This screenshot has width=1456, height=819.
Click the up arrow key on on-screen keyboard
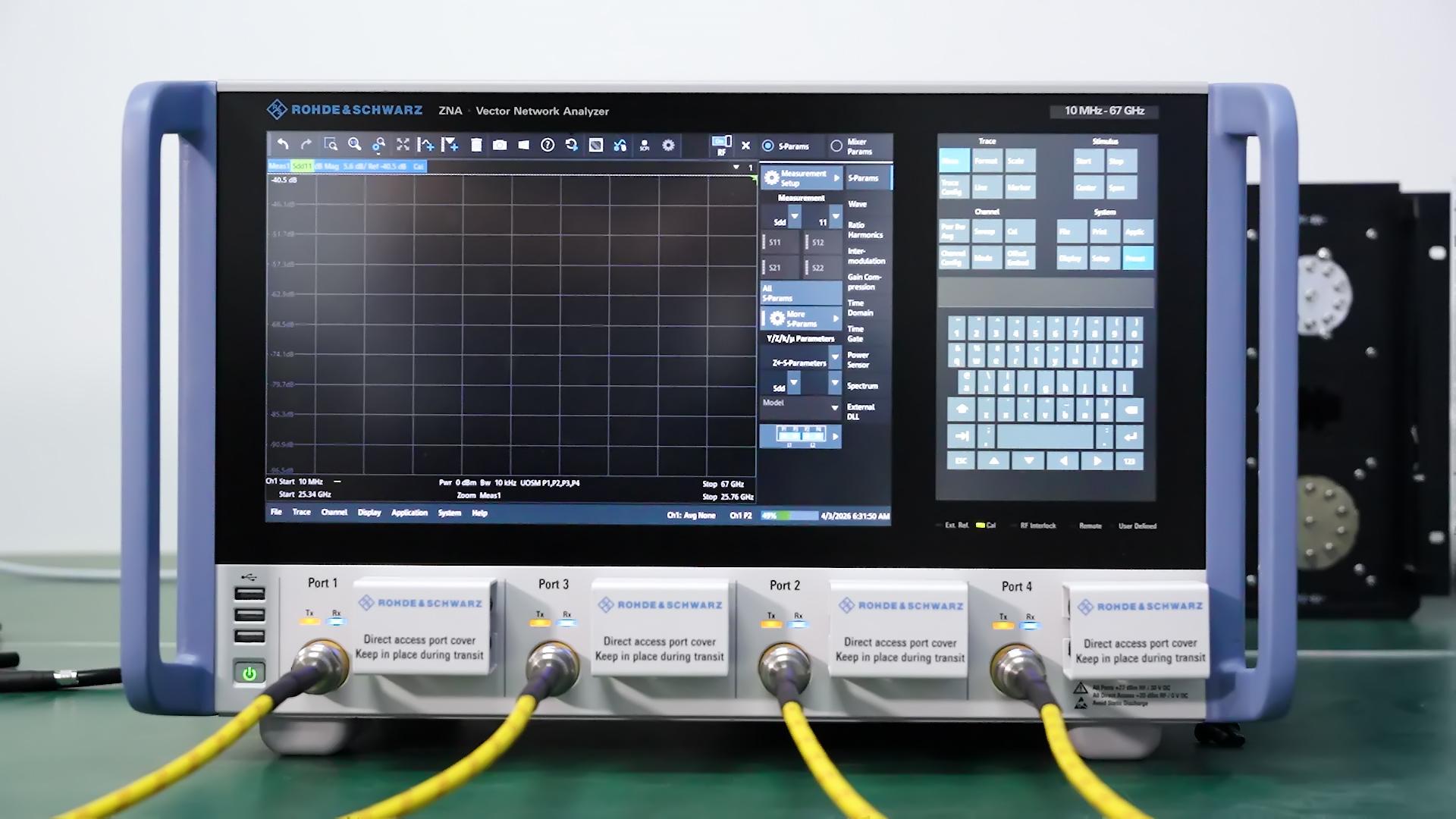pos(994,461)
